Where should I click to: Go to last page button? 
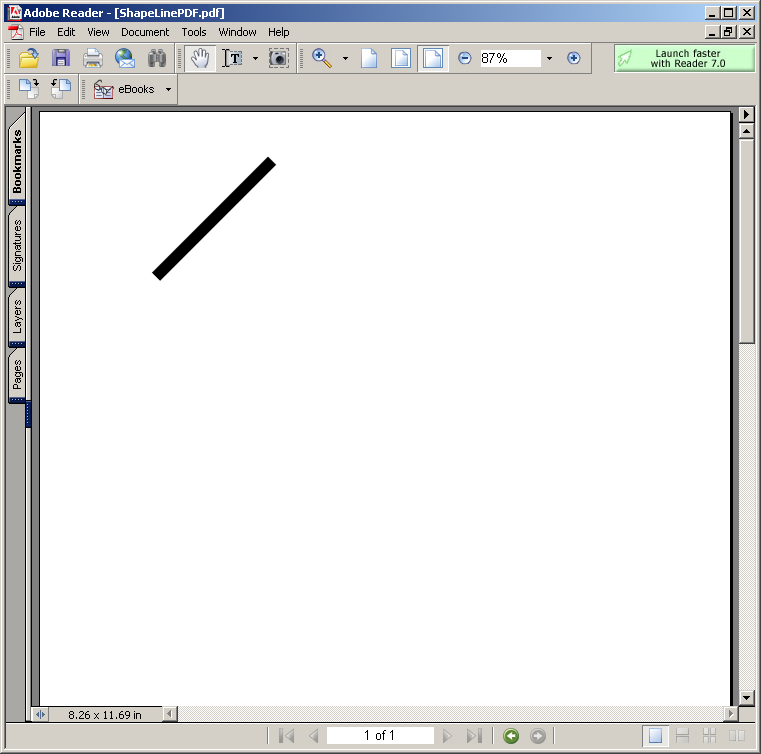click(474, 736)
